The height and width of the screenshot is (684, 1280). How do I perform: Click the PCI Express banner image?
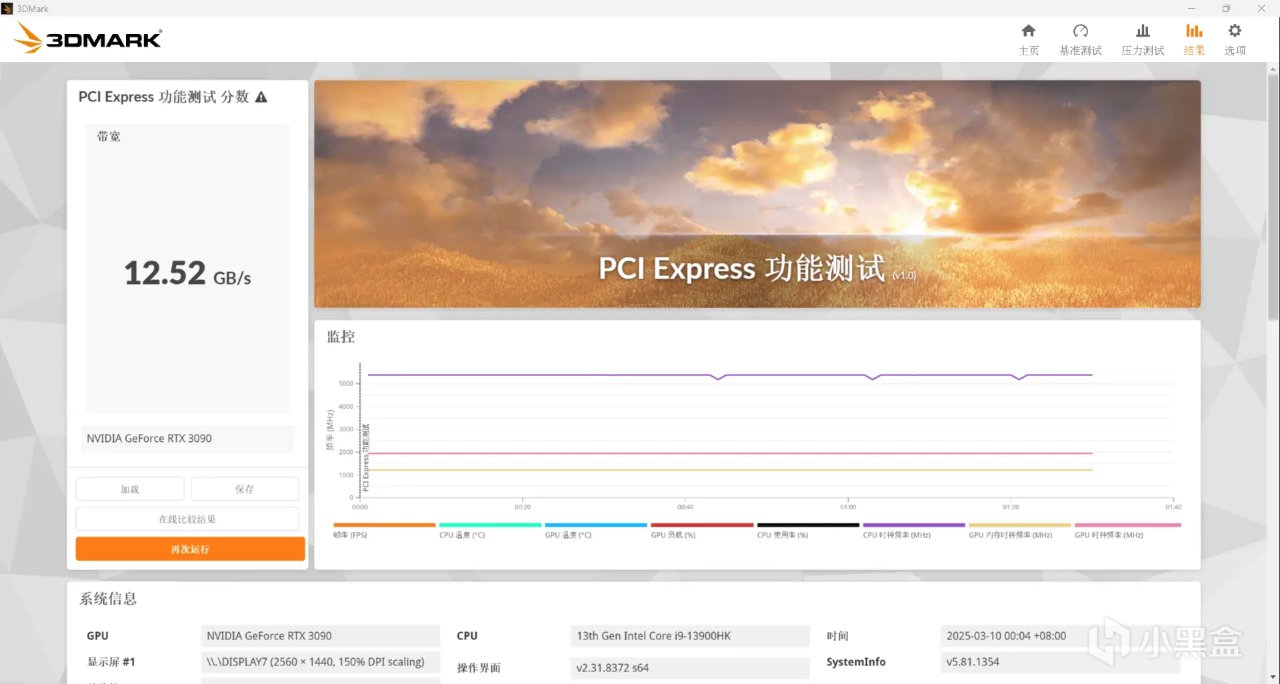(757, 194)
